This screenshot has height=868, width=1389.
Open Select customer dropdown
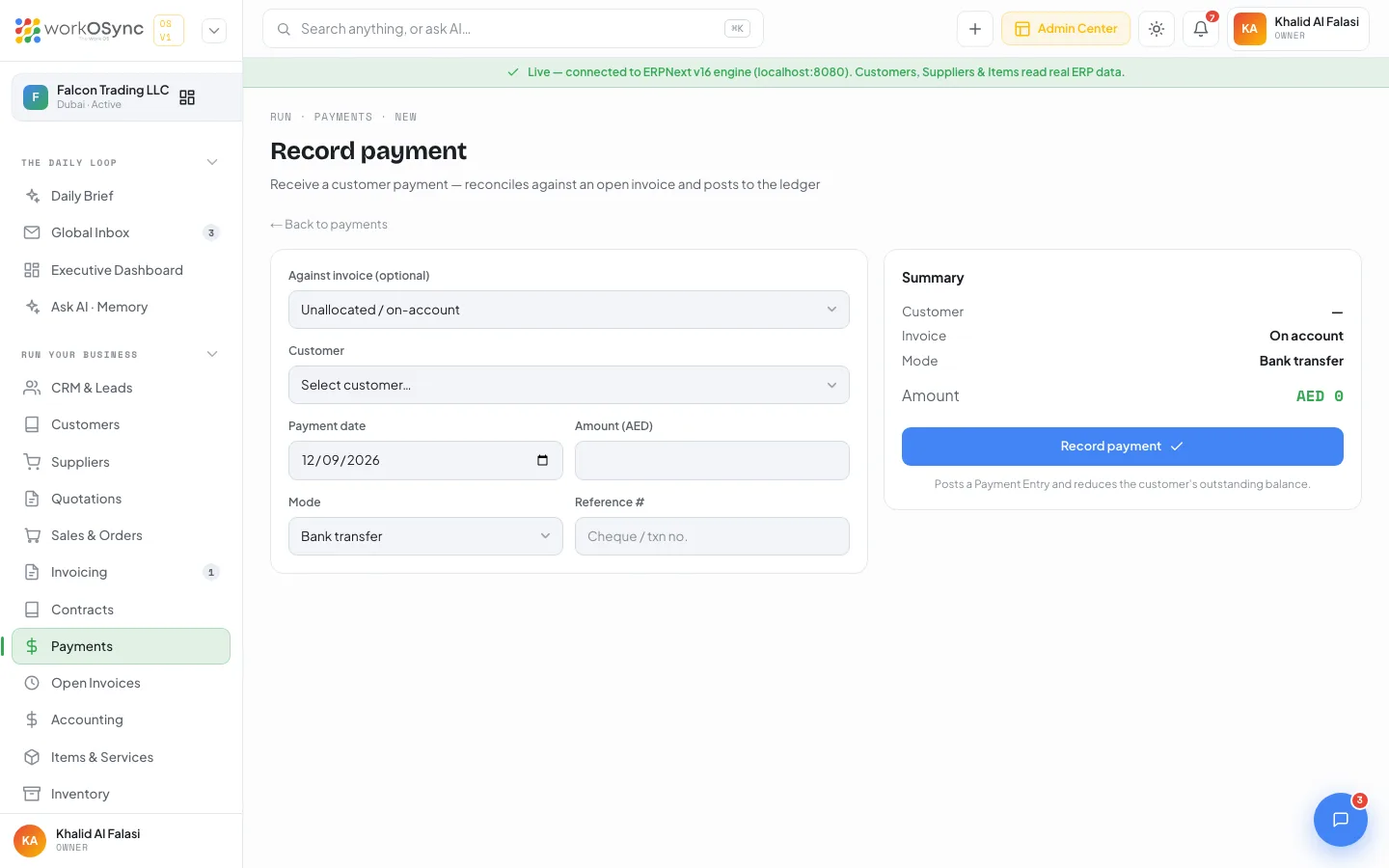(x=569, y=385)
